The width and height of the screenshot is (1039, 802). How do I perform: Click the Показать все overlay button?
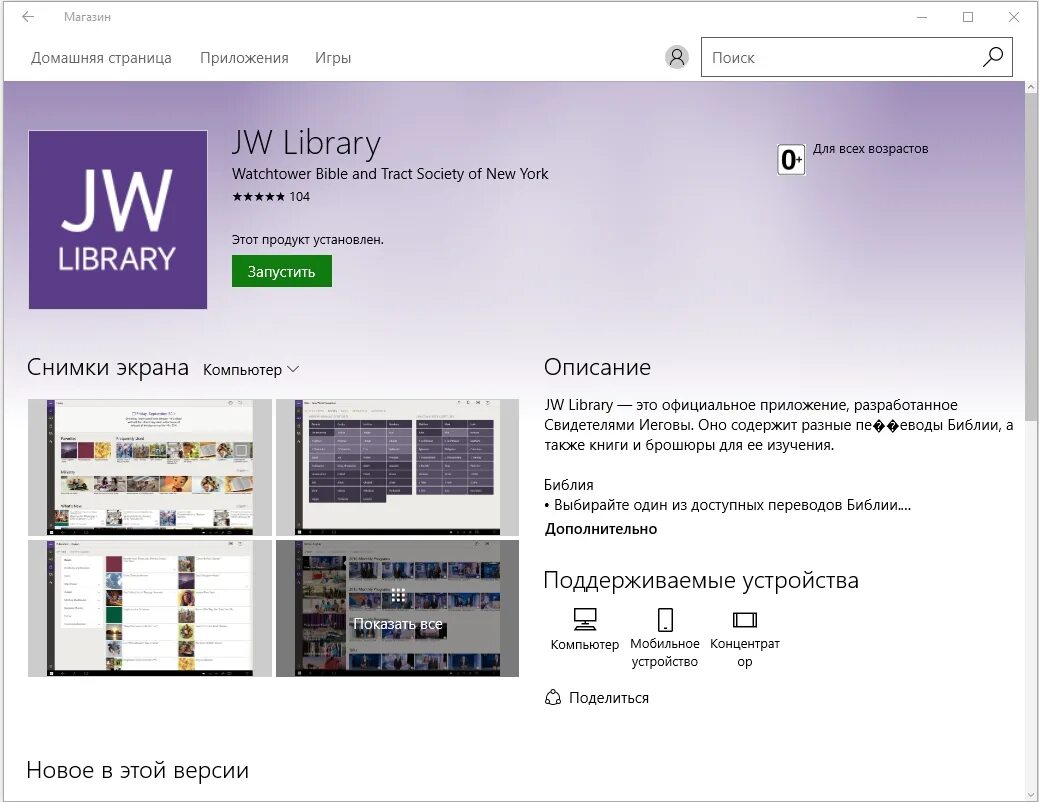[399, 624]
